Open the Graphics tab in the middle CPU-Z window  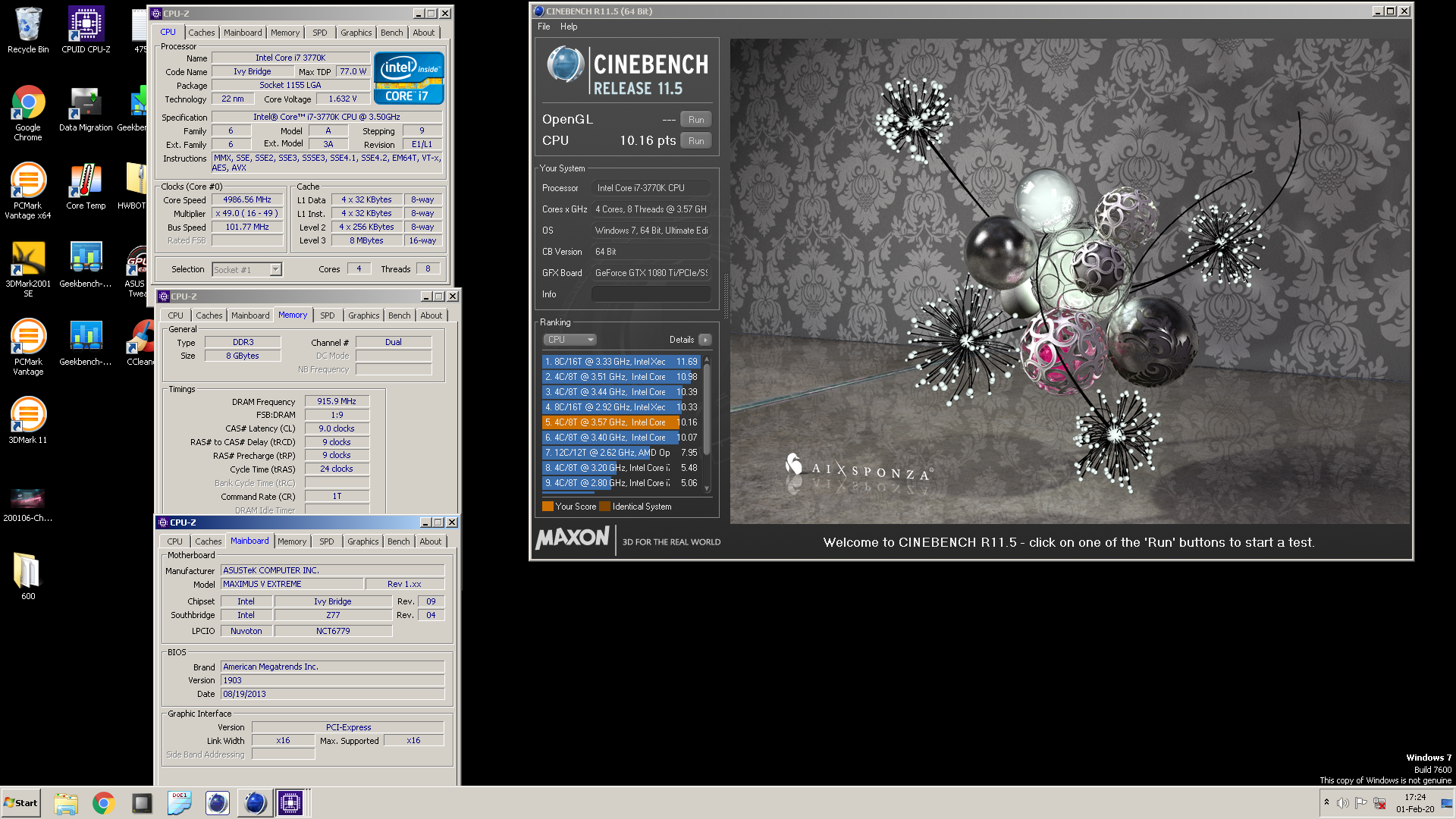pos(364,315)
